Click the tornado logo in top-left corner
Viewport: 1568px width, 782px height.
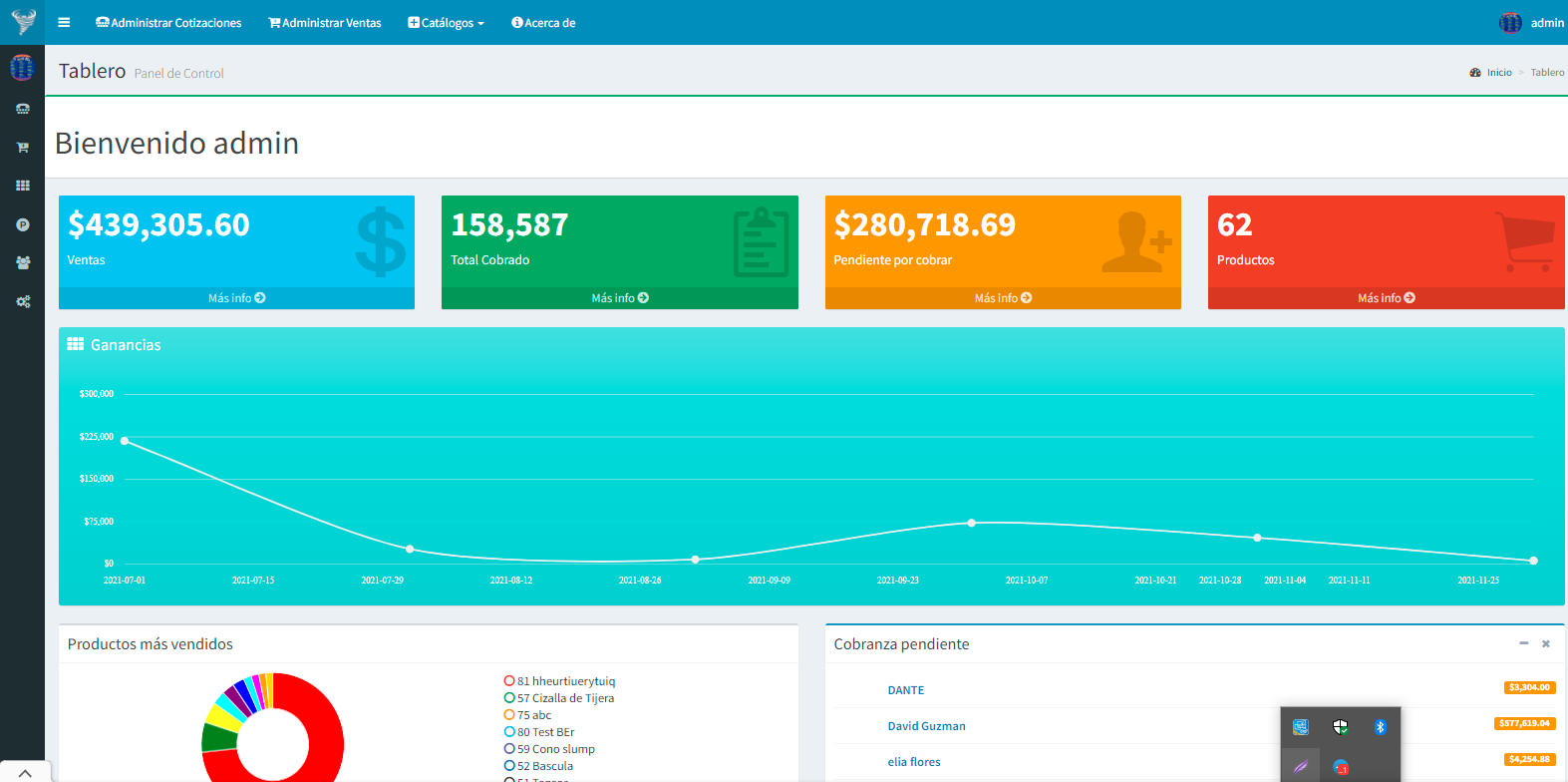(x=22, y=21)
